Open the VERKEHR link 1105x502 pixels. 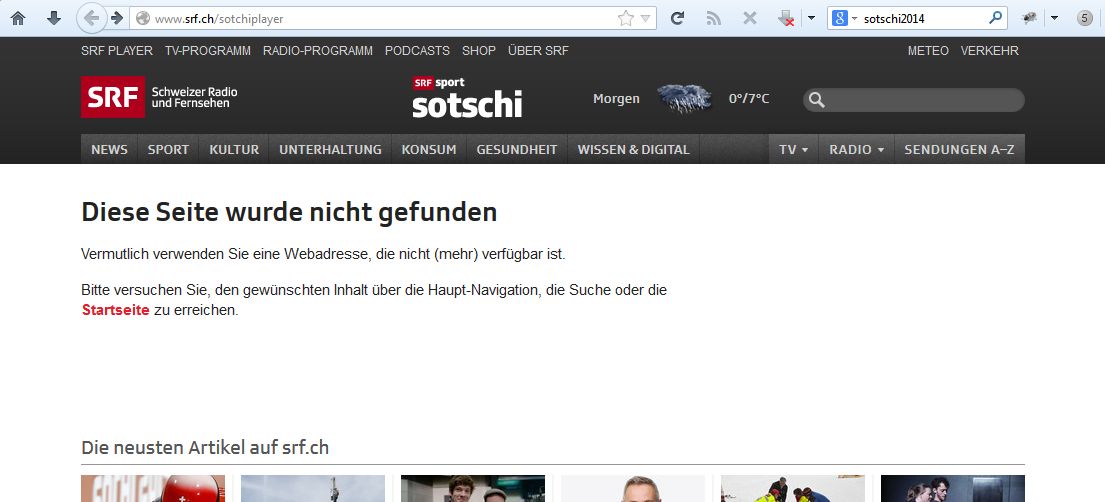[x=989, y=51]
